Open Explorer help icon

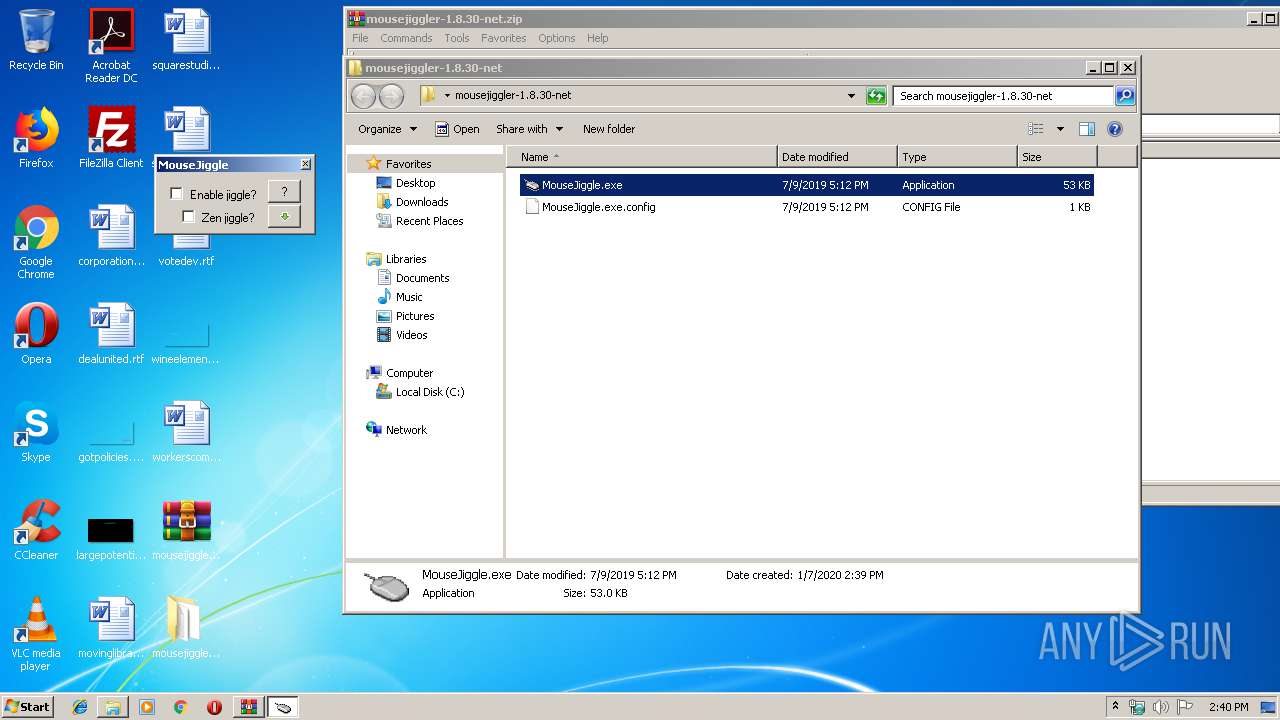[x=1115, y=129]
